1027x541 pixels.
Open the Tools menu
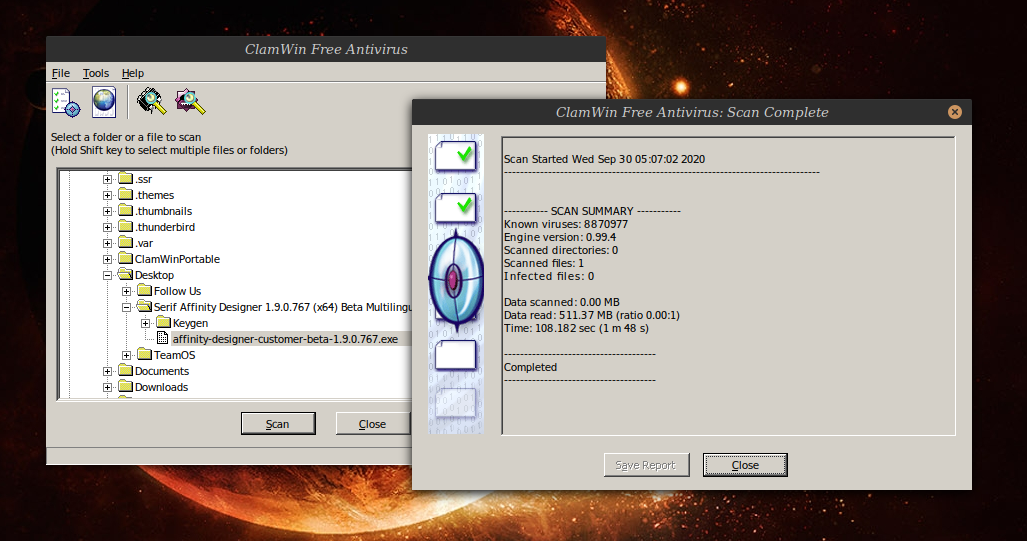(x=96, y=73)
